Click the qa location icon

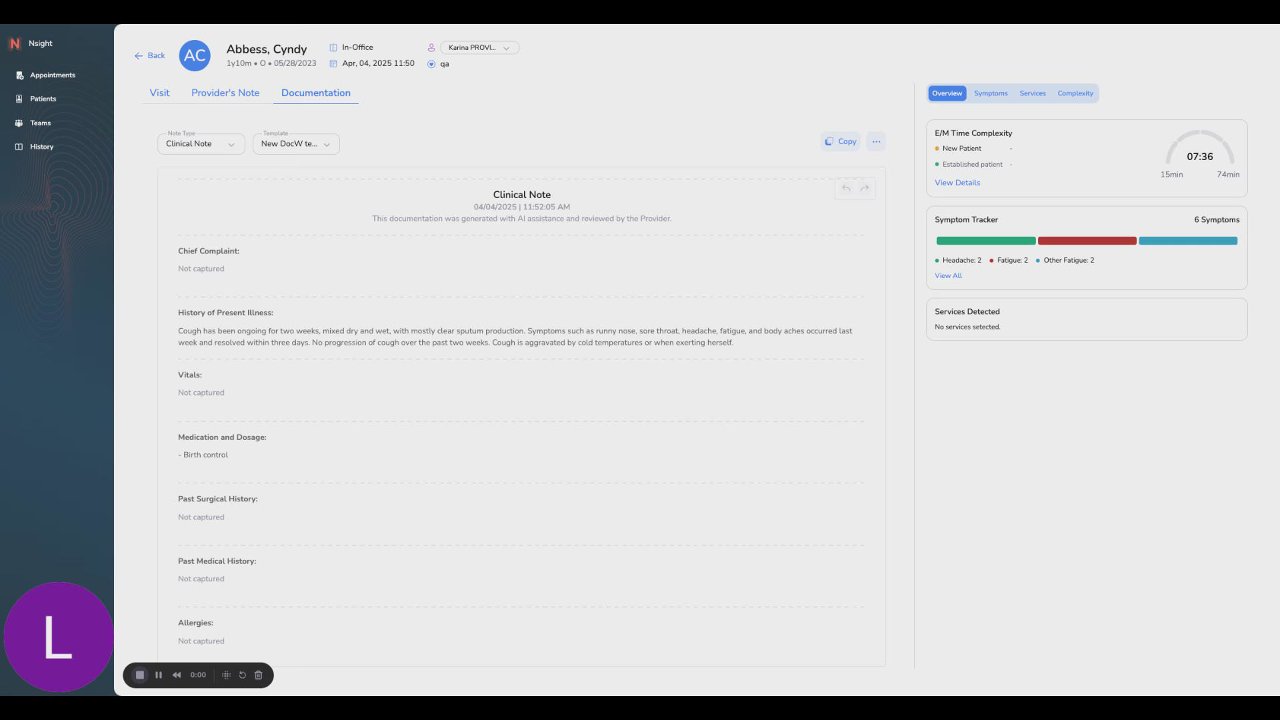(x=431, y=63)
